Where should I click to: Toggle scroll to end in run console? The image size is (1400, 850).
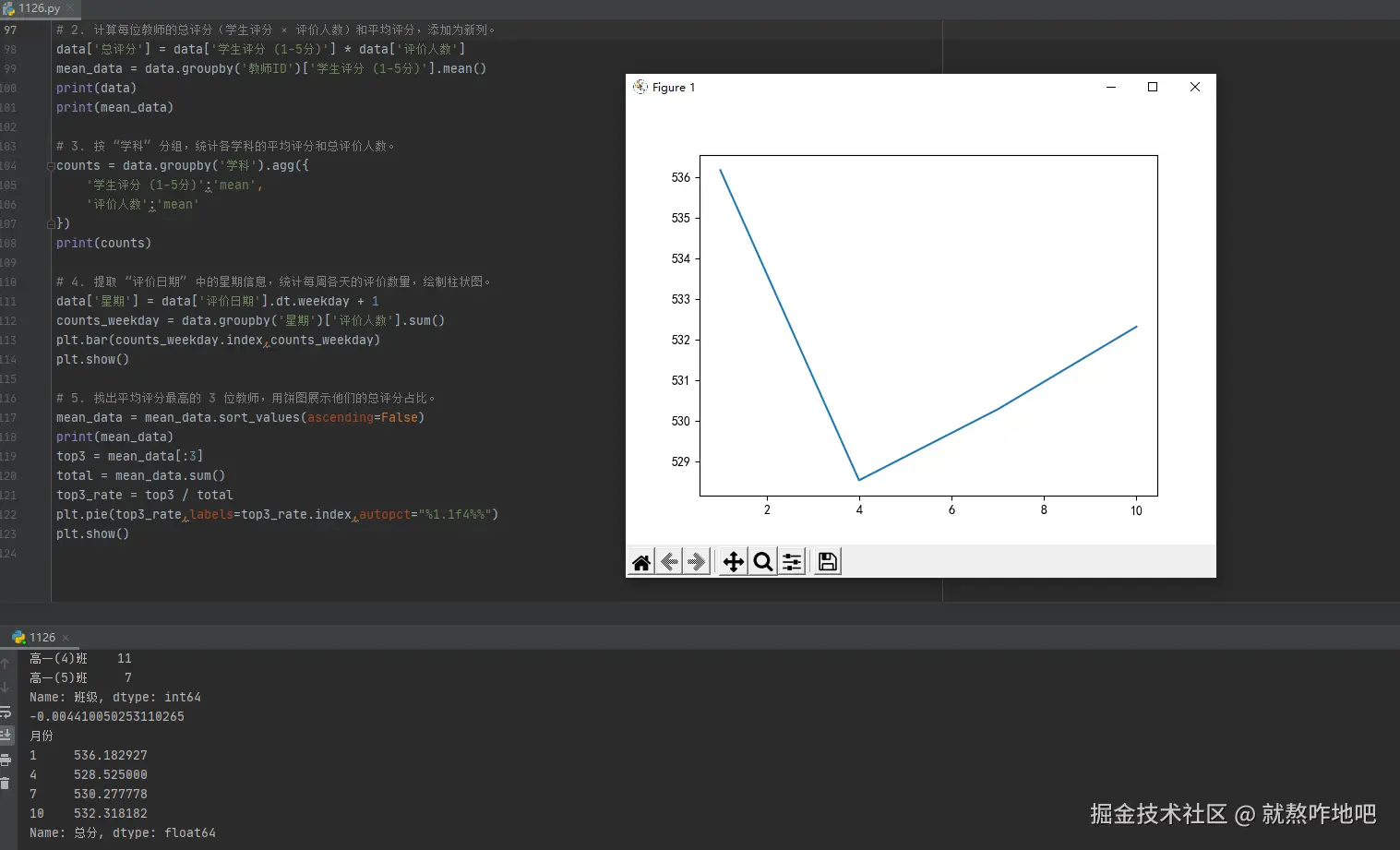(x=6, y=736)
